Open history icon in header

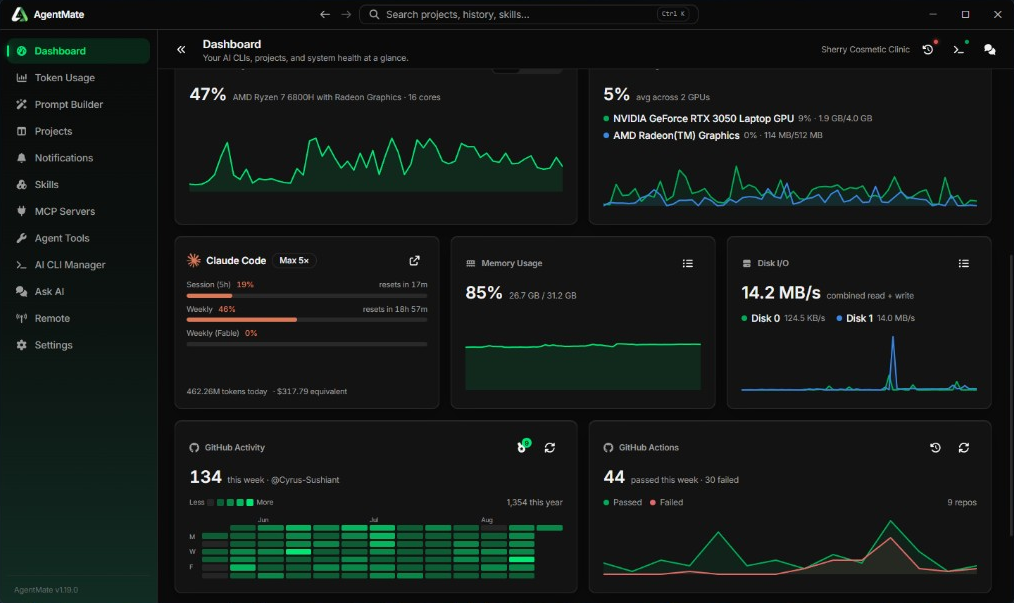929,49
